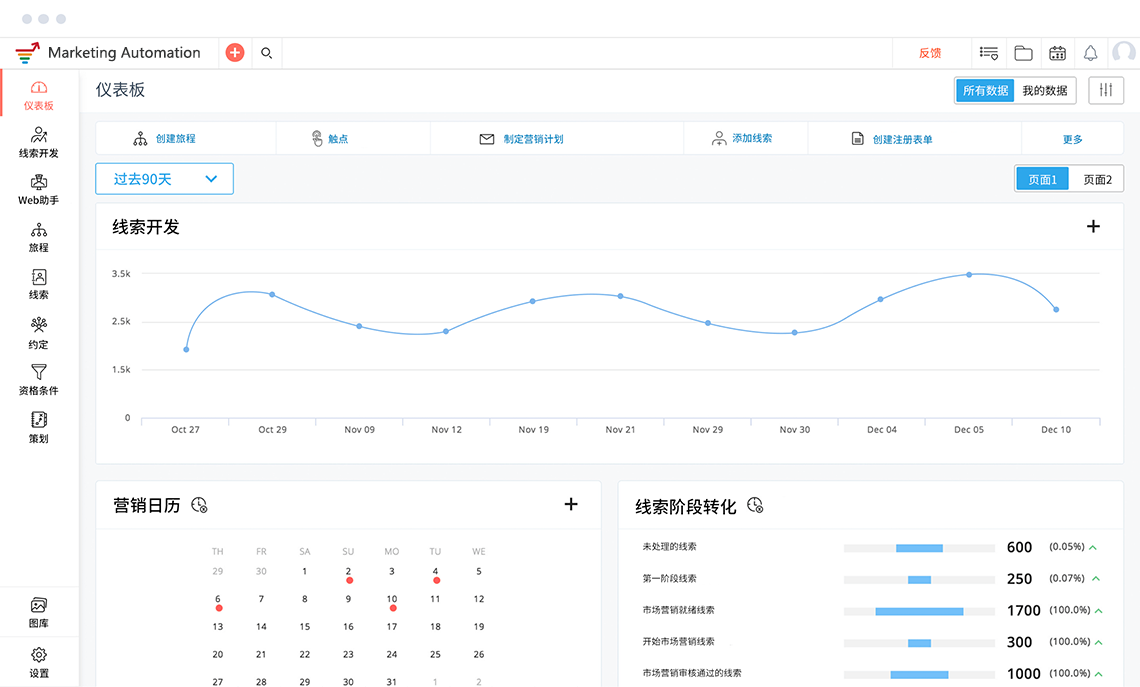The height and width of the screenshot is (687, 1140).
Task: Select the 所有数据 view toggle
Action: click(987, 90)
